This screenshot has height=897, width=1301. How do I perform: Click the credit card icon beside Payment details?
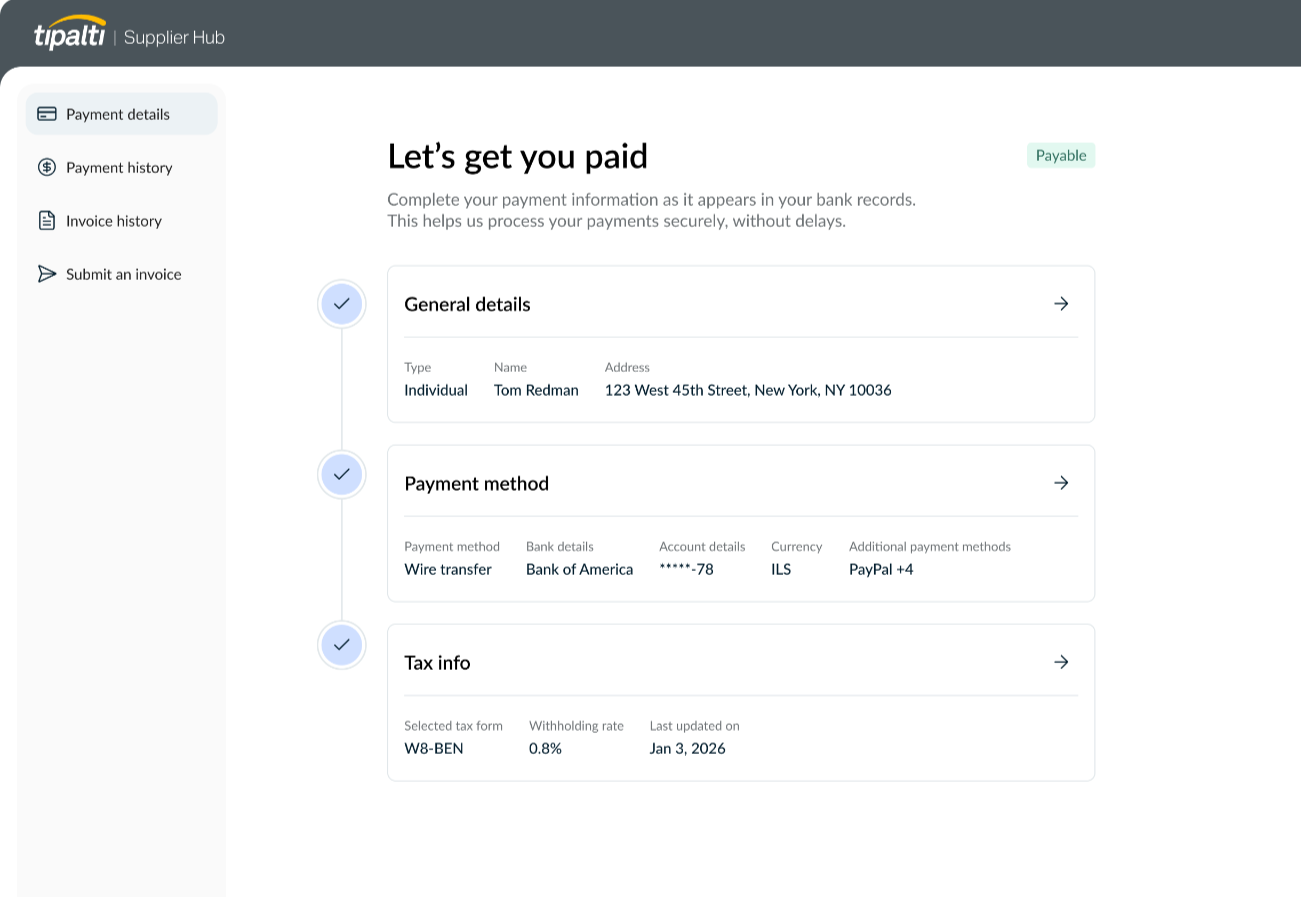[x=47, y=114]
